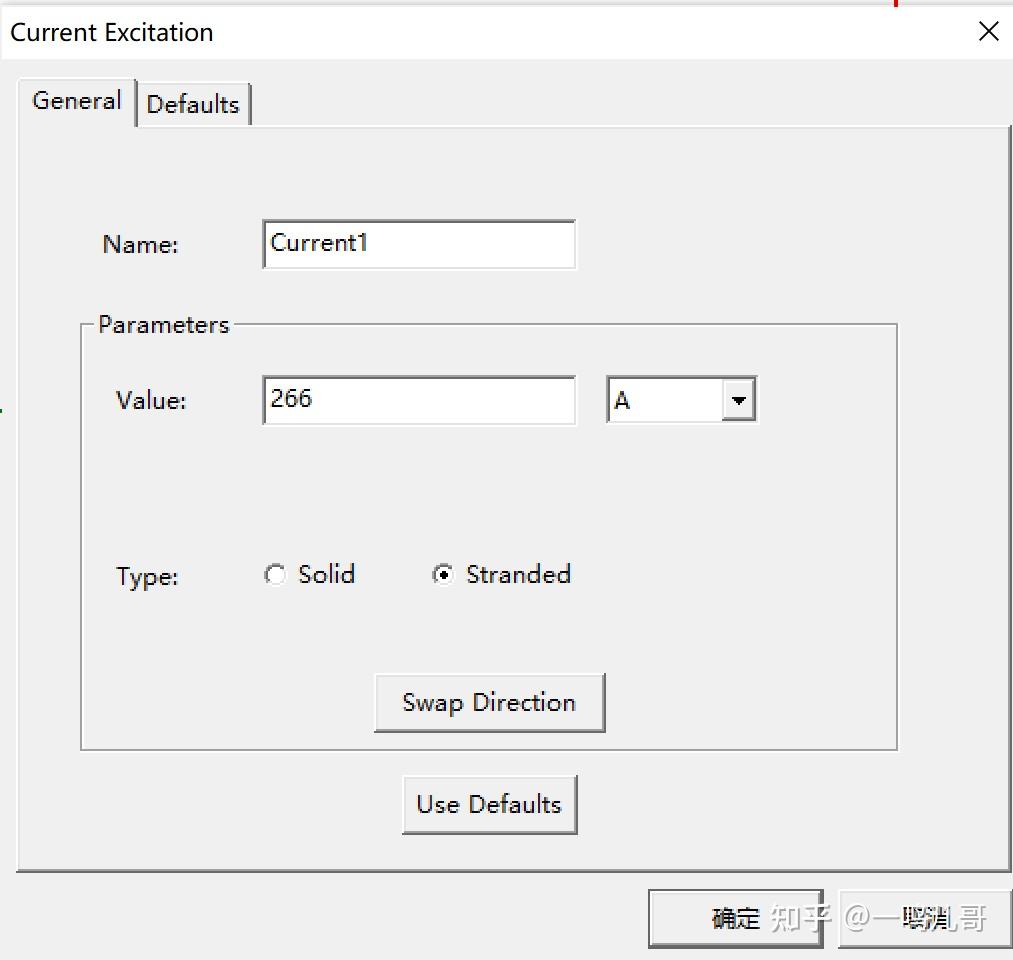
Task: Confirm with the 确定 button
Action: (x=735, y=918)
